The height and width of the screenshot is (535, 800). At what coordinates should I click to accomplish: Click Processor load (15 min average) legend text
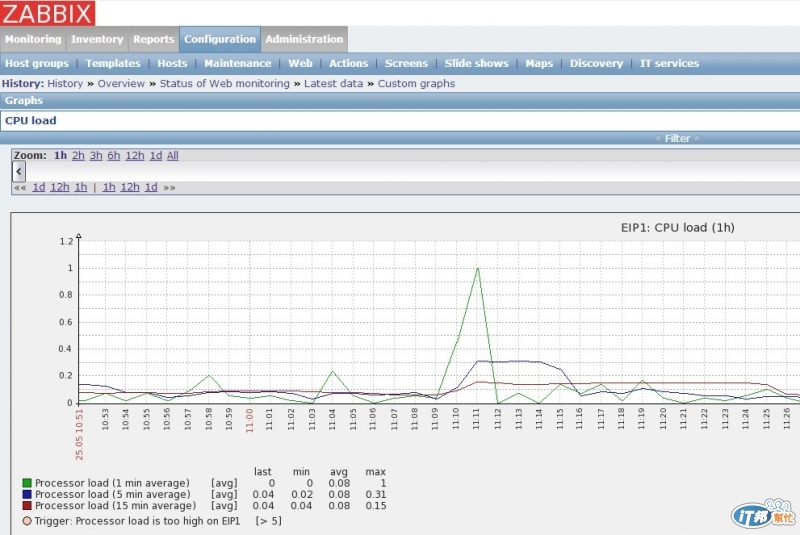point(115,505)
